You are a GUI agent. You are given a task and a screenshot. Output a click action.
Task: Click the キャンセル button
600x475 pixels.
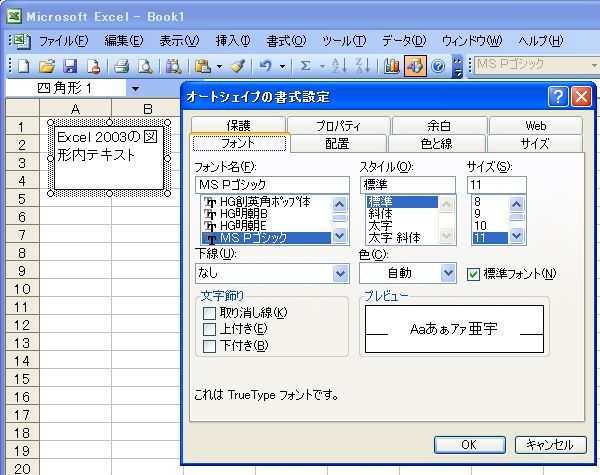coord(550,444)
